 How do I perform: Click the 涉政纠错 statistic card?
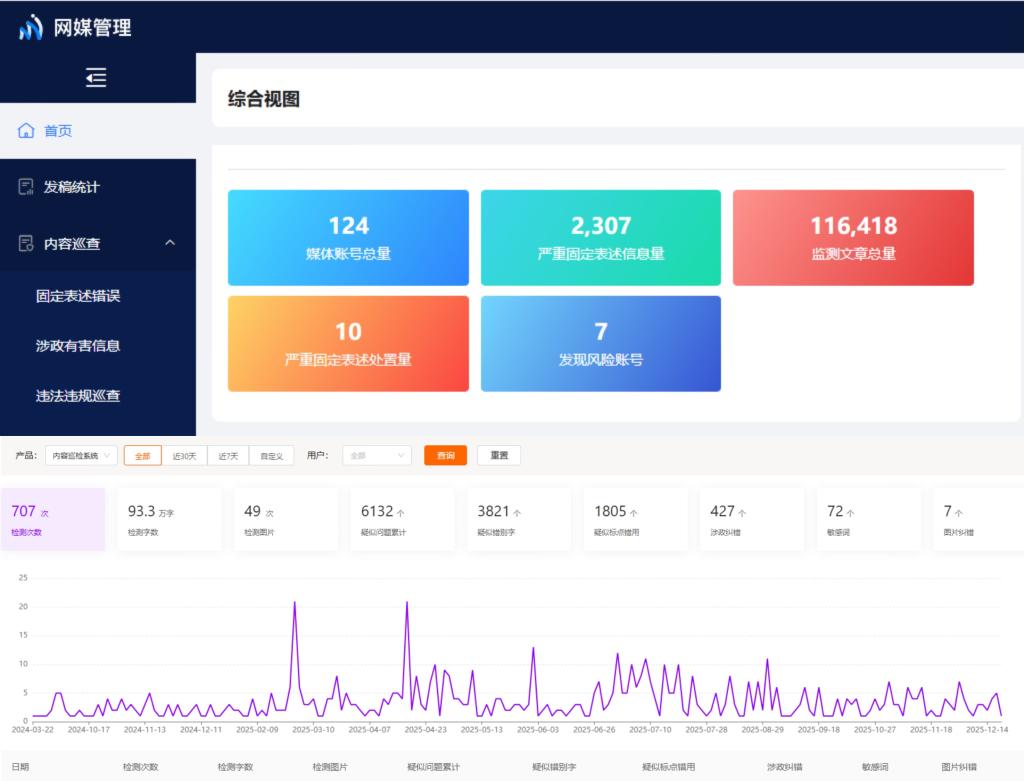point(752,518)
